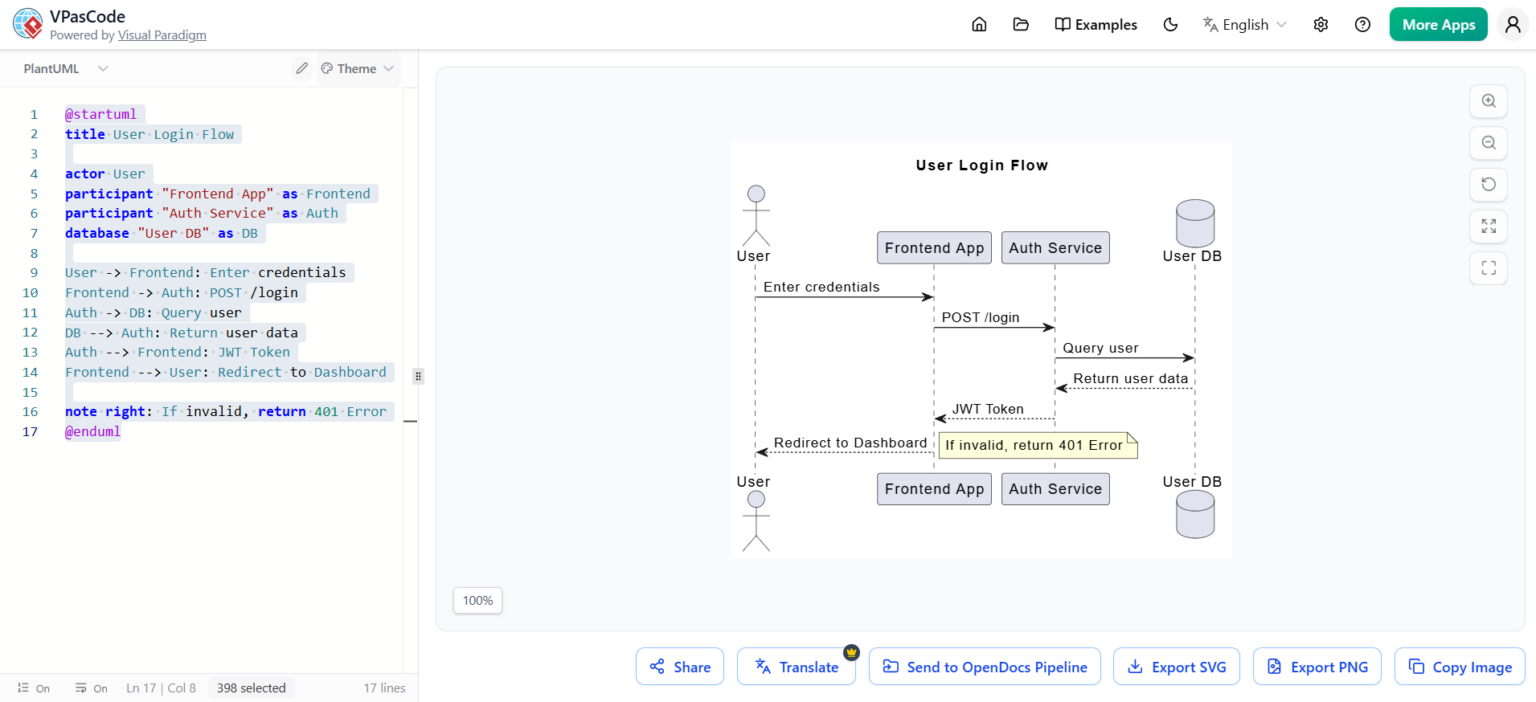The image size is (1536, 702).
Task: Click the @startuml code line
Action: point(101,114)
